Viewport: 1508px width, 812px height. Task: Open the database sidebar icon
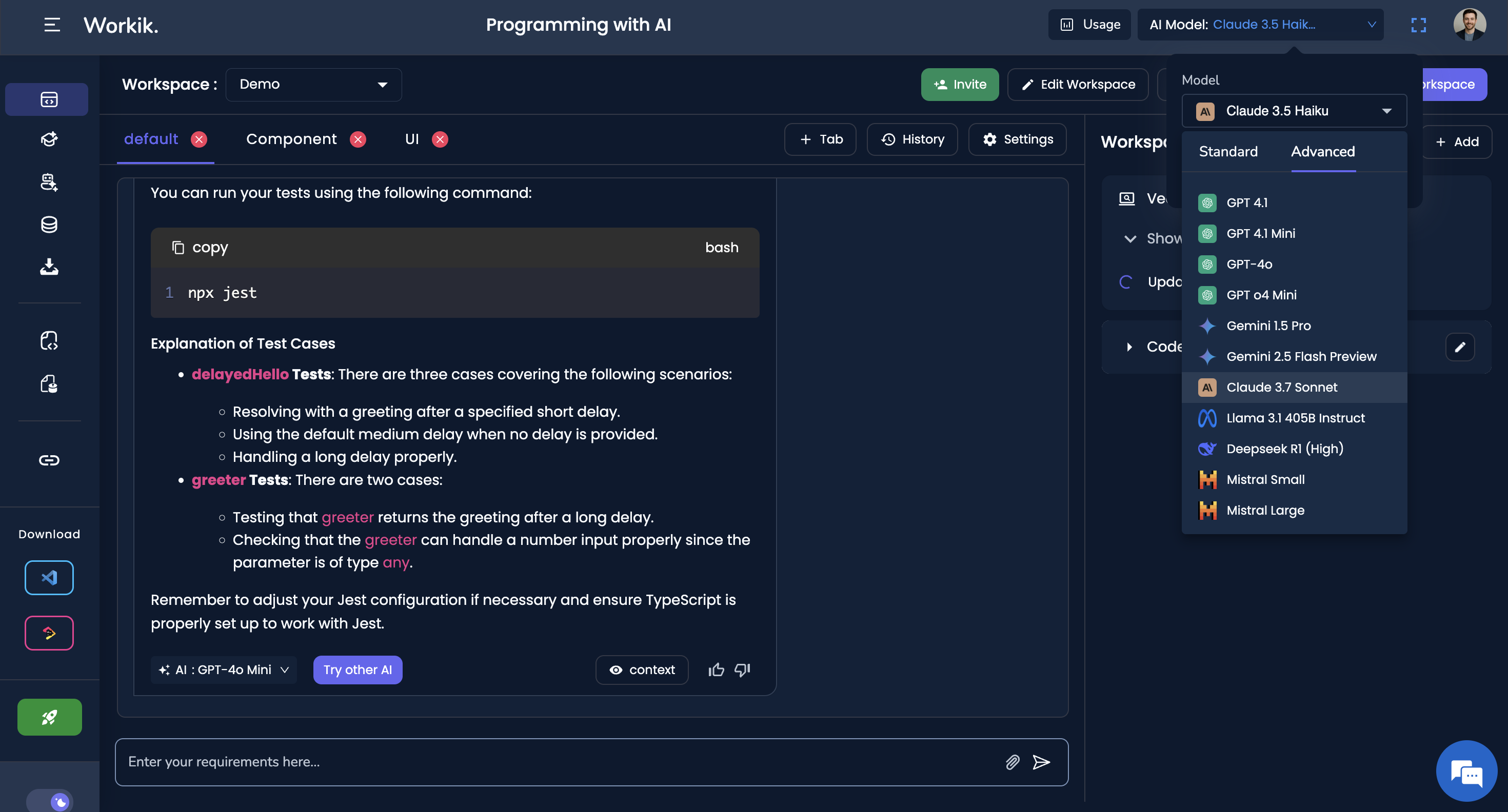coord(49,224)
